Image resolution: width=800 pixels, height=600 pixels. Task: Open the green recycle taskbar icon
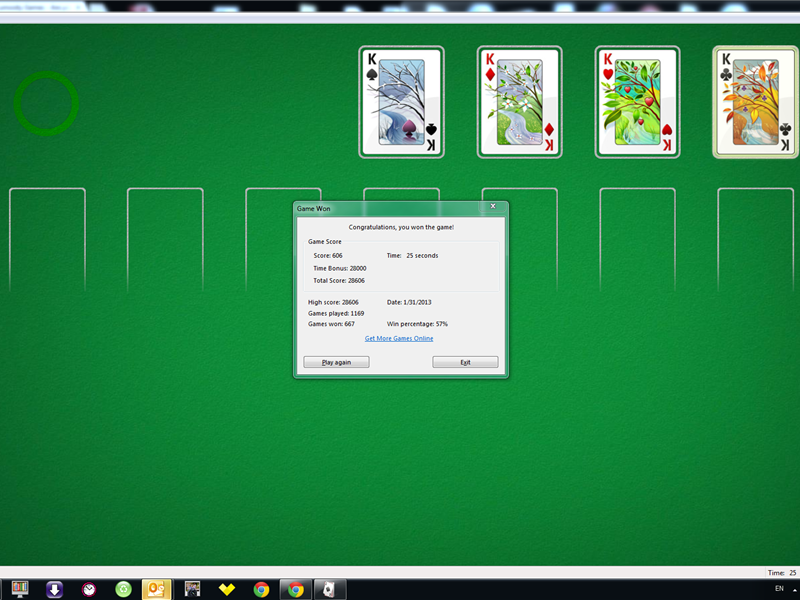123,589
